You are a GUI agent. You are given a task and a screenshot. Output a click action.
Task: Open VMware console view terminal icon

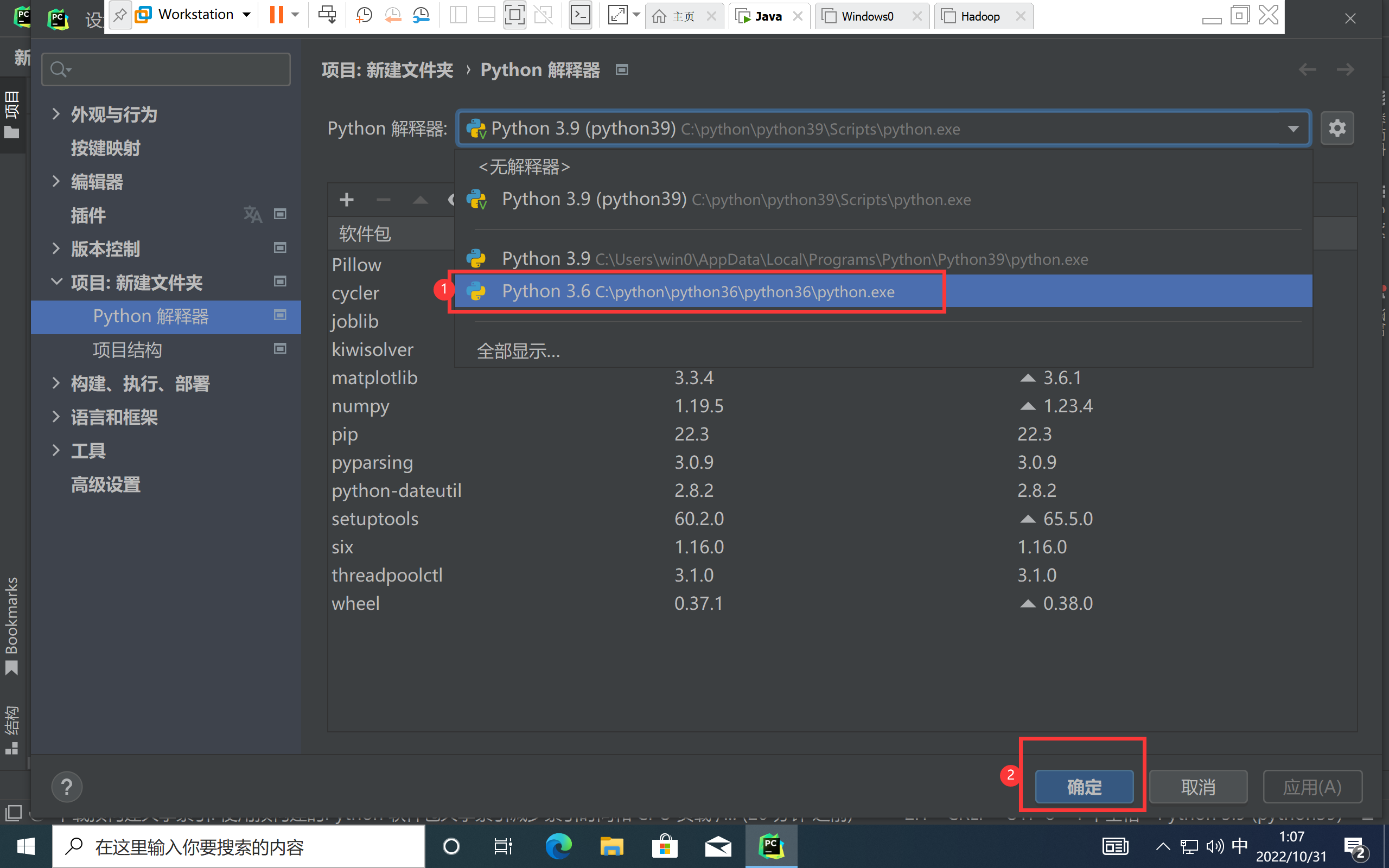pos(580,15)
